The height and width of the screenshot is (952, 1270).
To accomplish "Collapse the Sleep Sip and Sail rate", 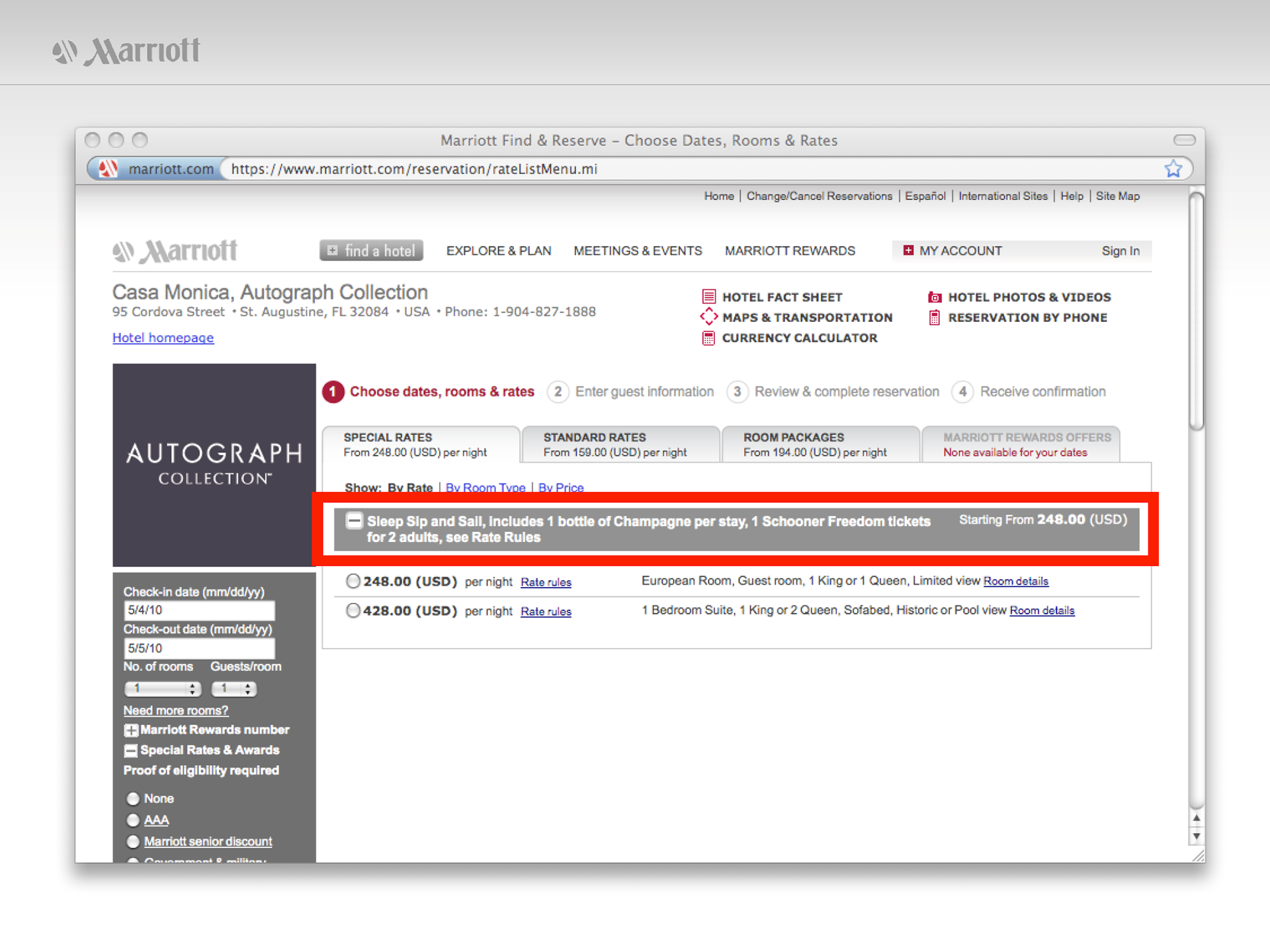I will [x=355, y=521].
